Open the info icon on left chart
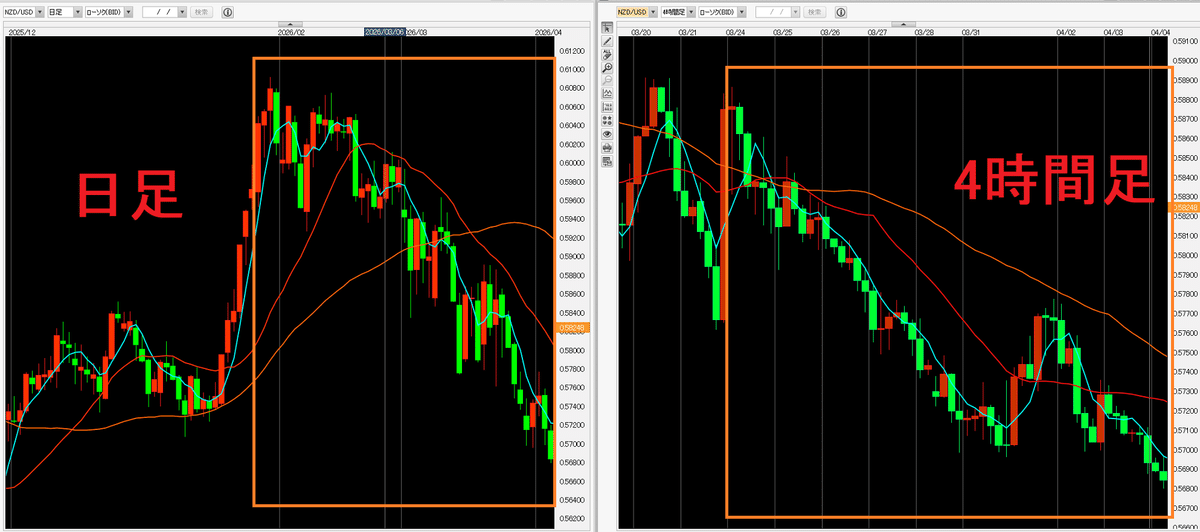Screen dimensions: 1200x532 [228, 12]
